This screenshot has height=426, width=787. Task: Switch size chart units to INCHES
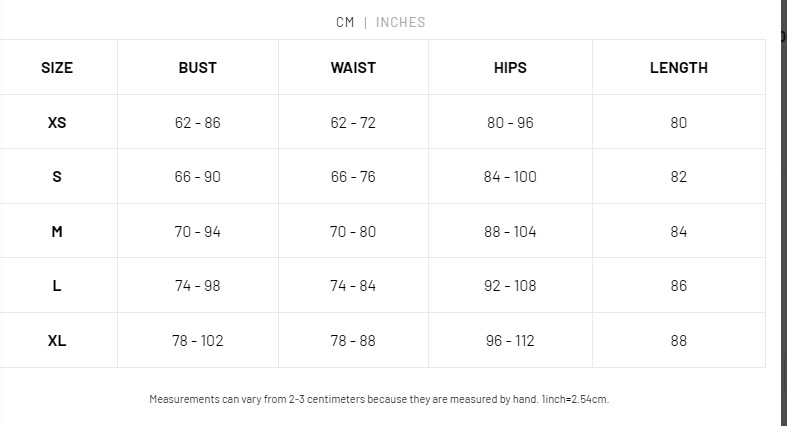(x=400, y=23)
